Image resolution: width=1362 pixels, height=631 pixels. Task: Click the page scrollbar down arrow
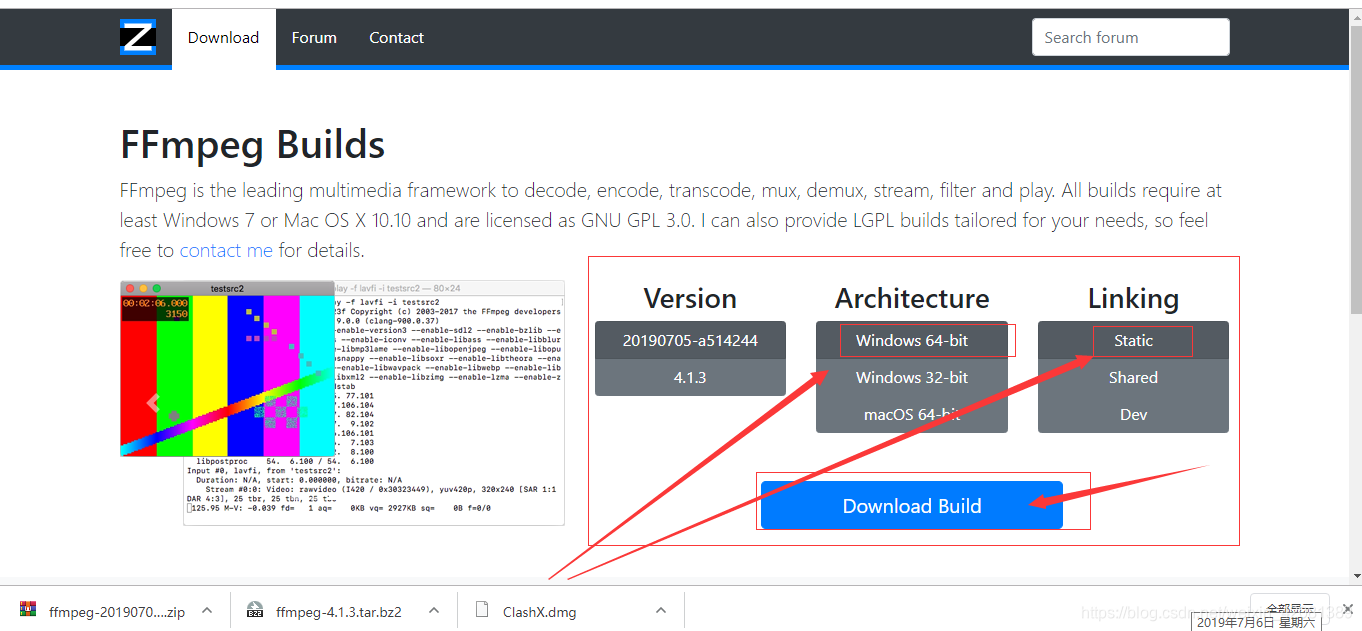[x=1356, y=577]
